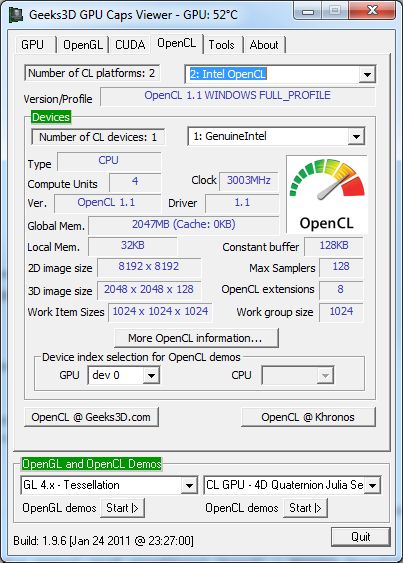Click the 'OpenCL 1.1 WINDOWS FULL_PROFILE' version text
Image resolution: width=403 pixels, height=563 pixels.
(237, 96)
